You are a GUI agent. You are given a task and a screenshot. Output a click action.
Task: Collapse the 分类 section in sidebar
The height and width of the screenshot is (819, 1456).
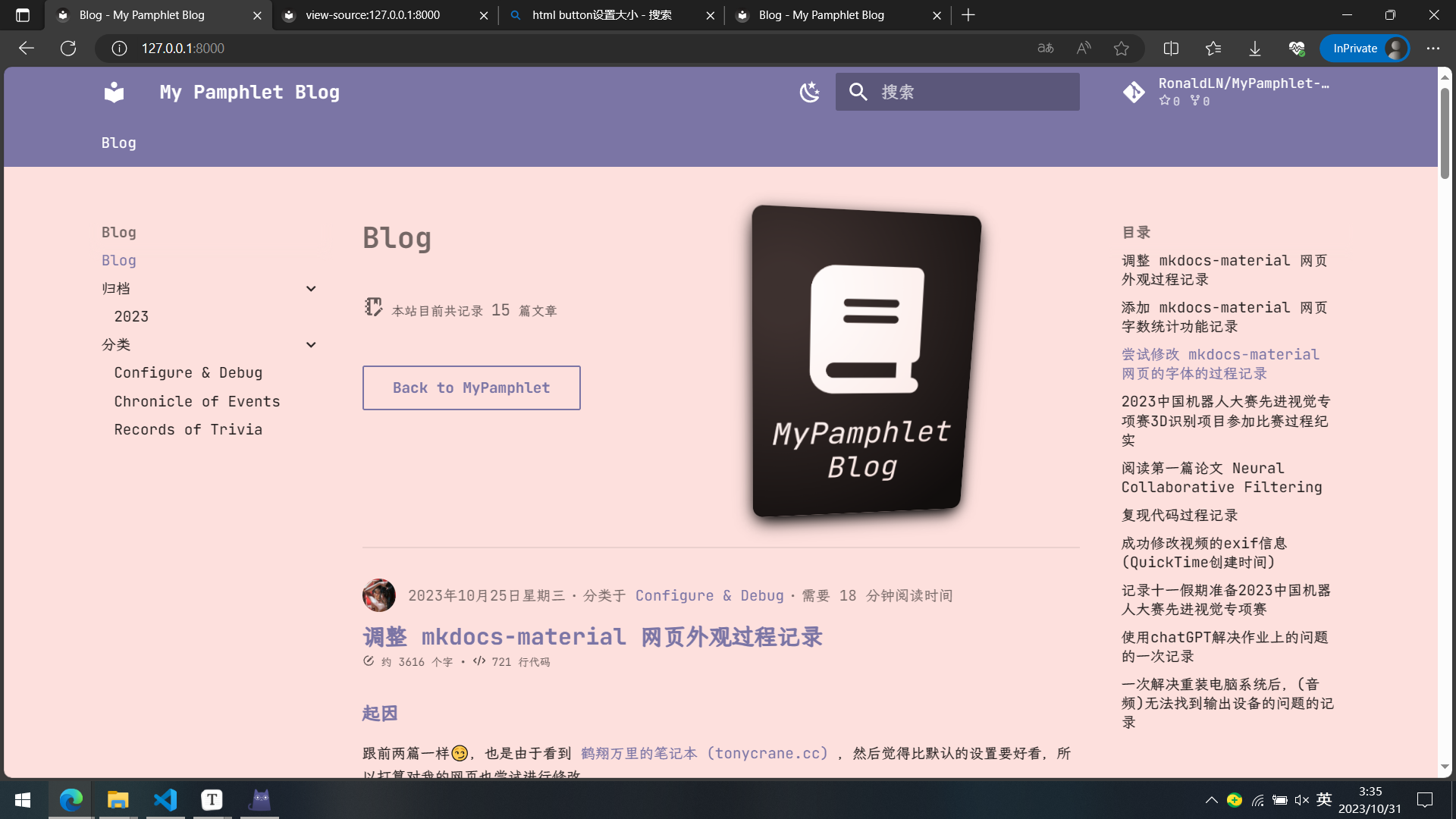point(310,345)
